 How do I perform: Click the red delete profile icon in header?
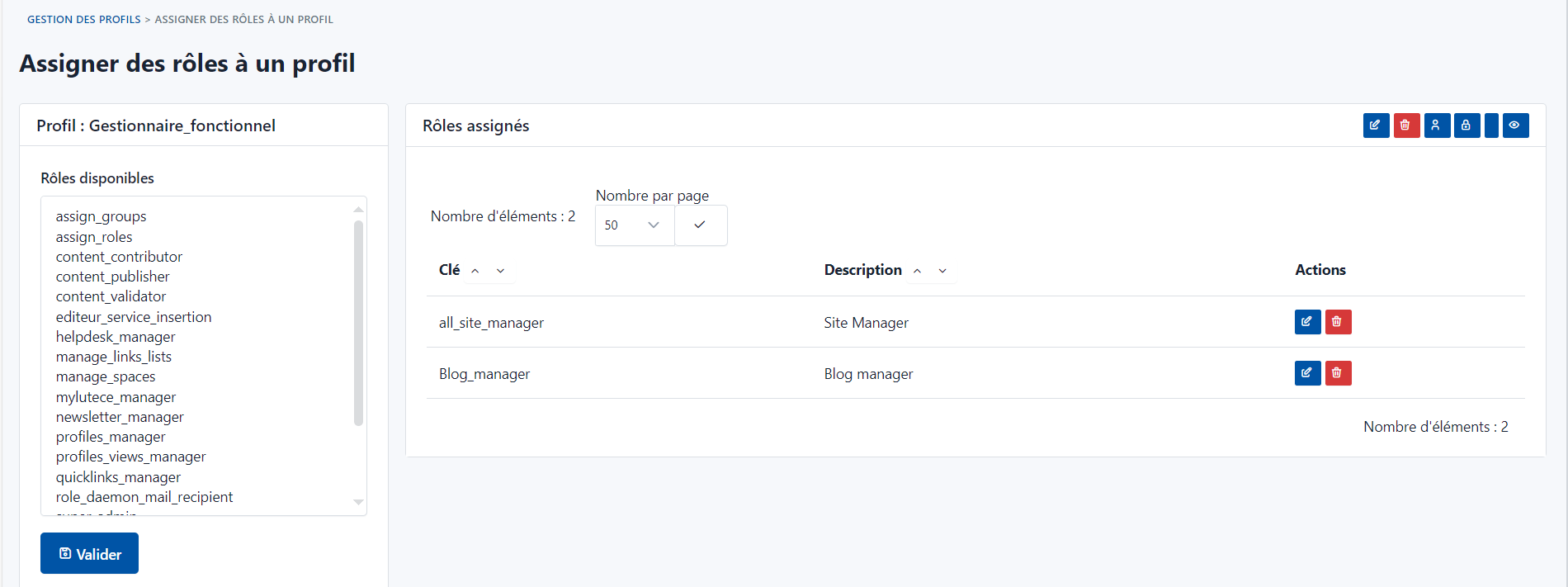[x=1406, y=125]
